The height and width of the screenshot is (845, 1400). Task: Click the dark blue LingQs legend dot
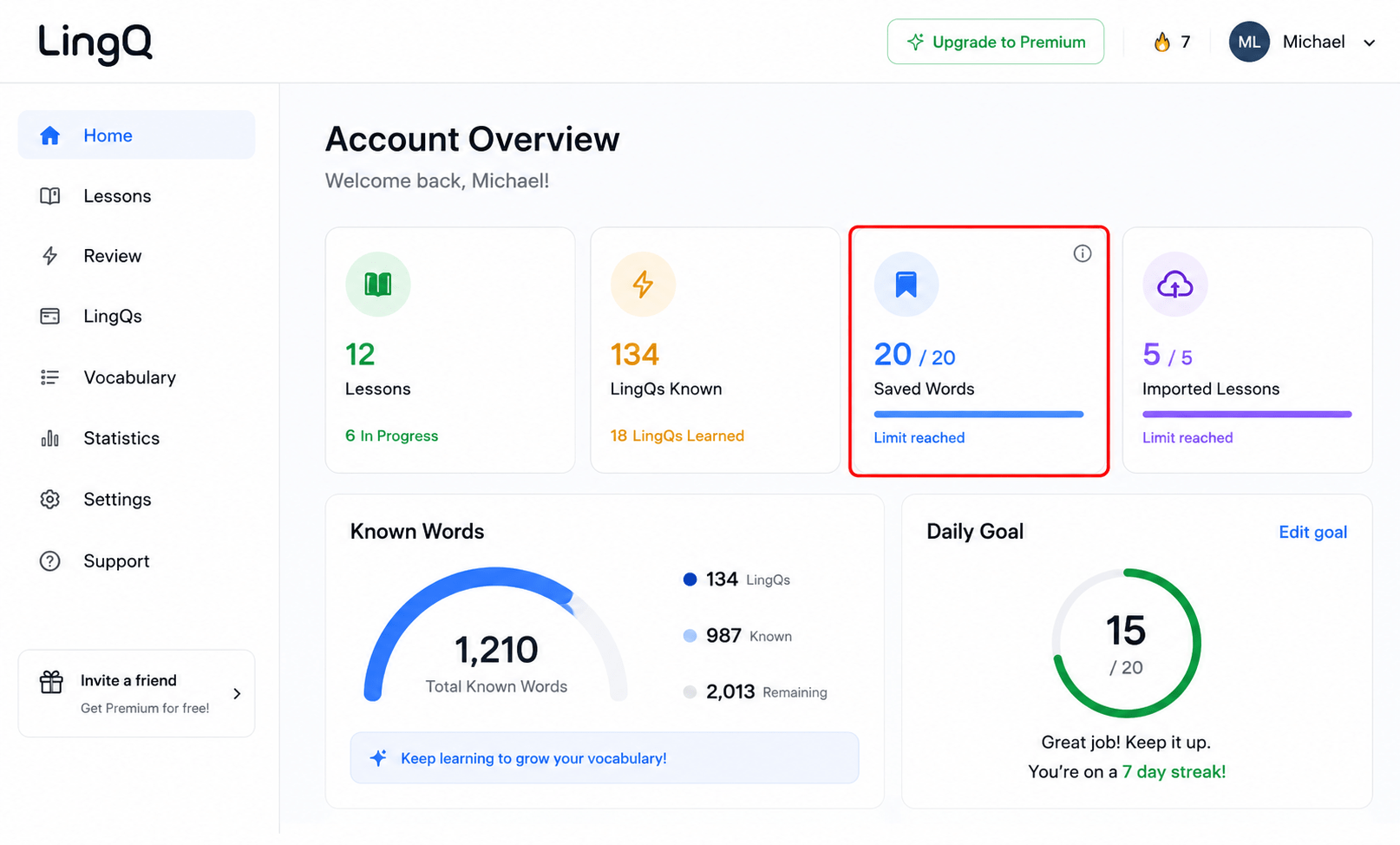pos(690,580)
